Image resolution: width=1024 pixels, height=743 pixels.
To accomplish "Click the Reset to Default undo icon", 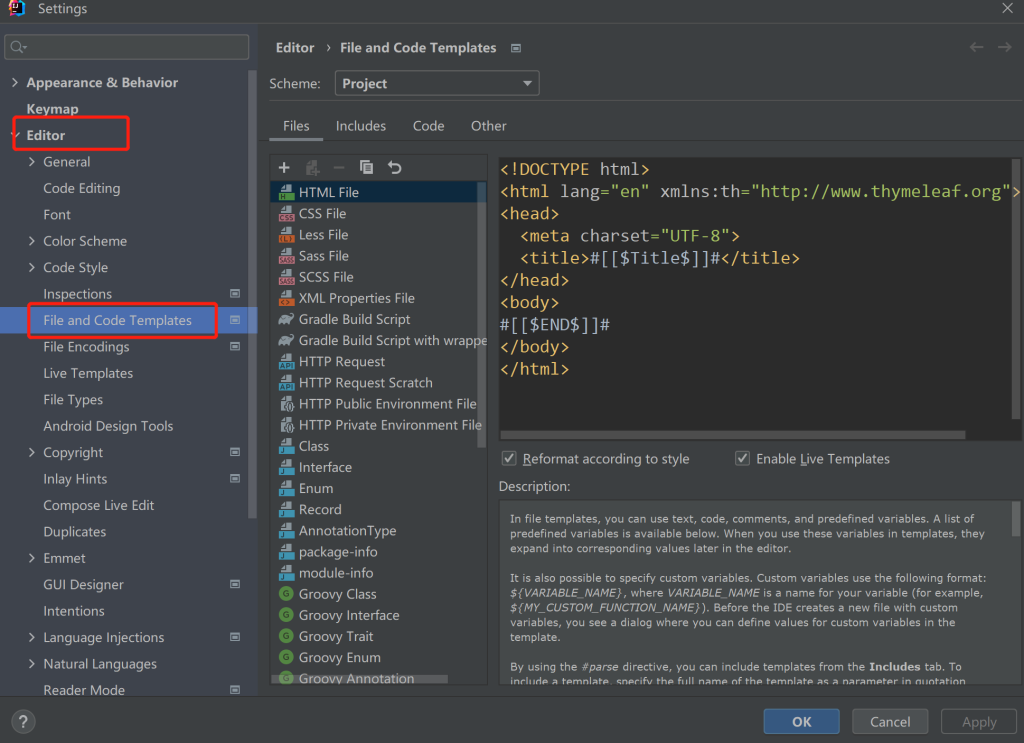I will pyautogui.click(x=394, y=168).
